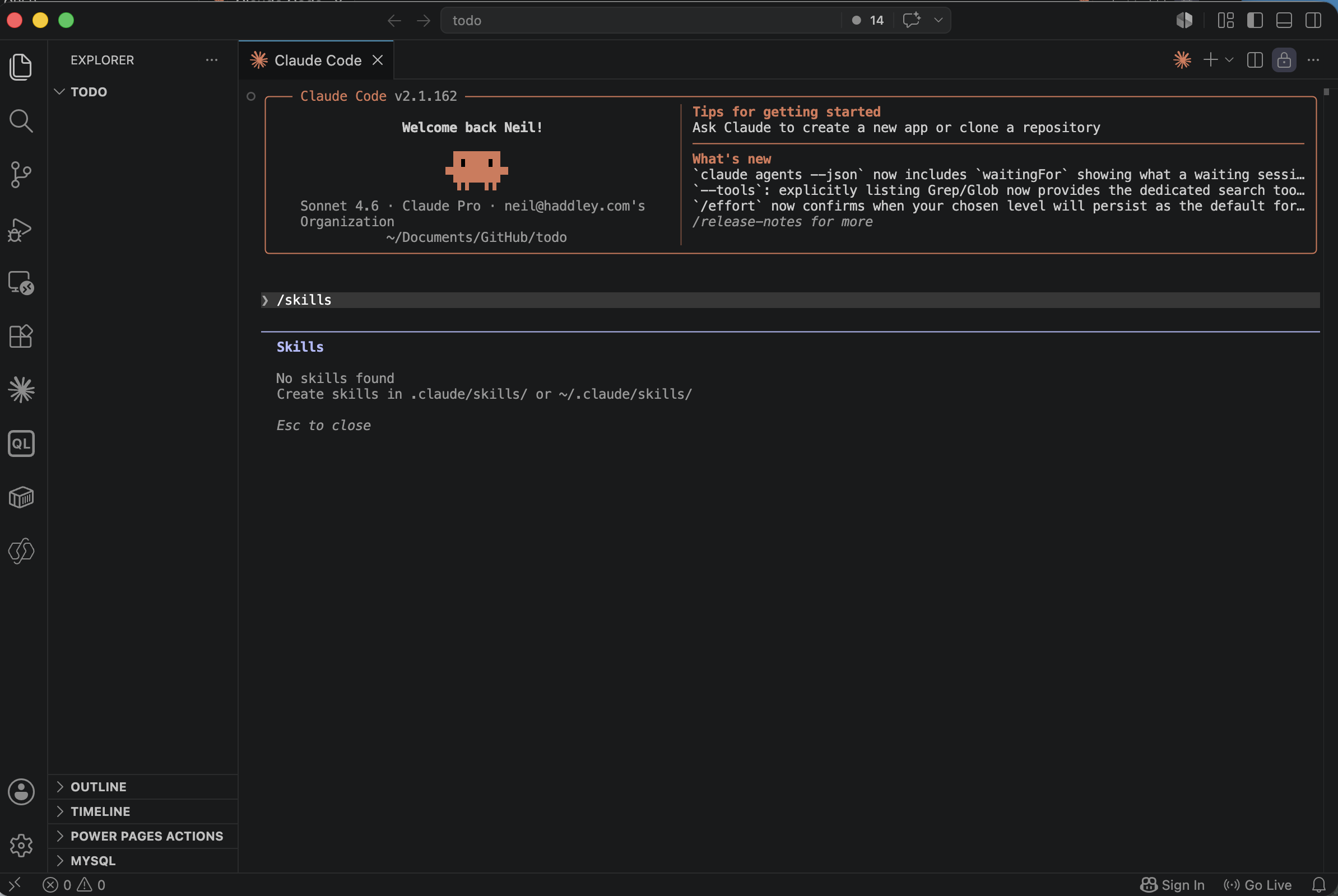Click the Claude Code v2.1.162 title text
Viewport: 1338px width, 896px height.
pos(379,96)
